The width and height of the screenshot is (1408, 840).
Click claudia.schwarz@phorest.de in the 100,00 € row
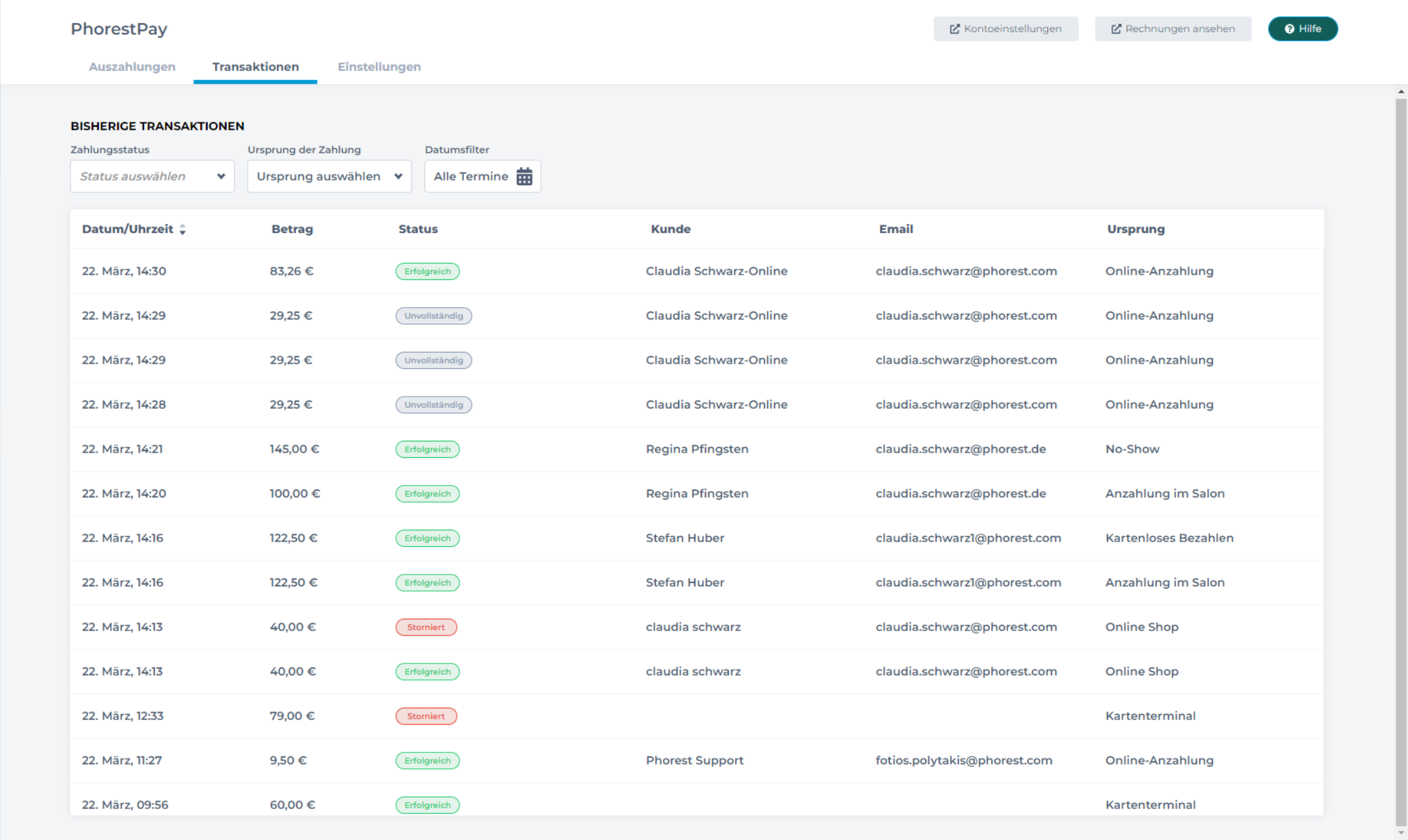(x=960, y=493)
